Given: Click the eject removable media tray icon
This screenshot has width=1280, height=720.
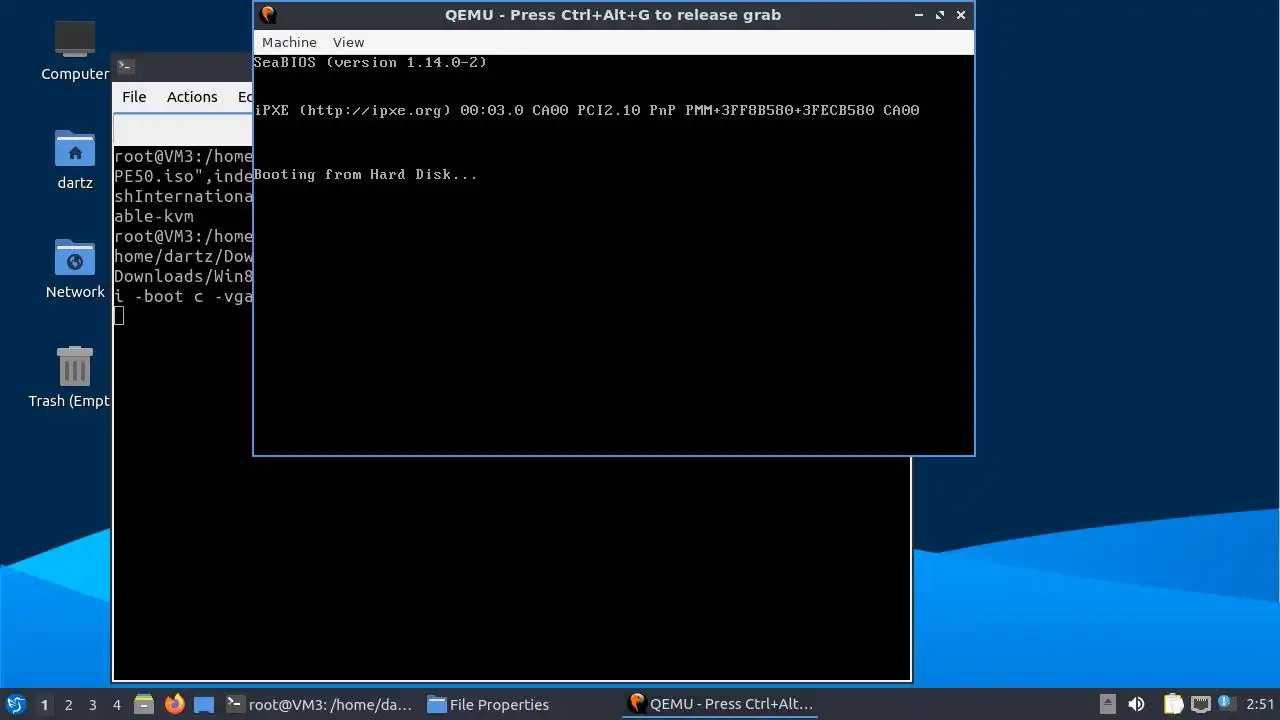Looking at the screenshot, I should coord(1108,704).
